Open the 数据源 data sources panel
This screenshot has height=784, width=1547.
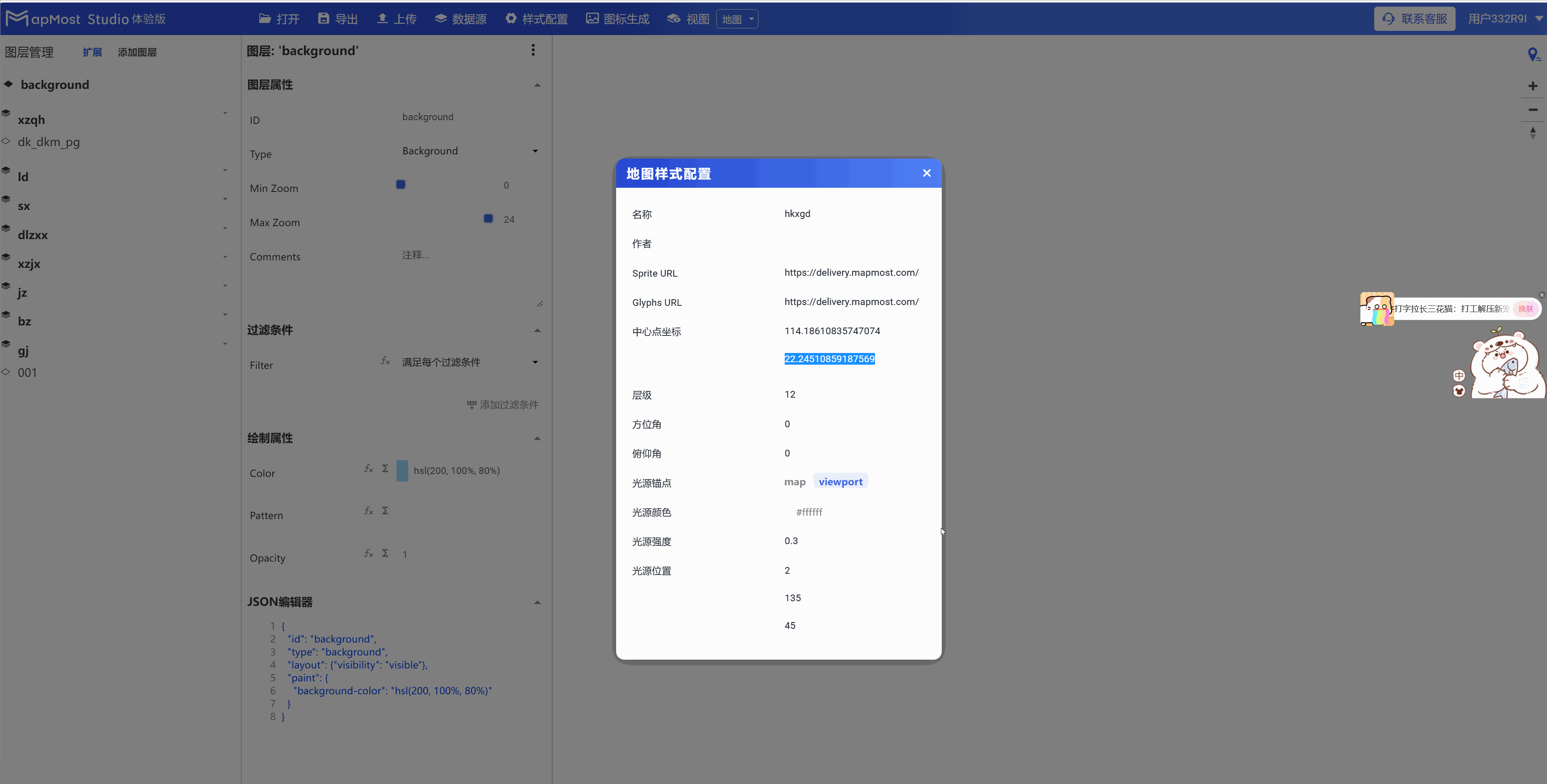460,19
